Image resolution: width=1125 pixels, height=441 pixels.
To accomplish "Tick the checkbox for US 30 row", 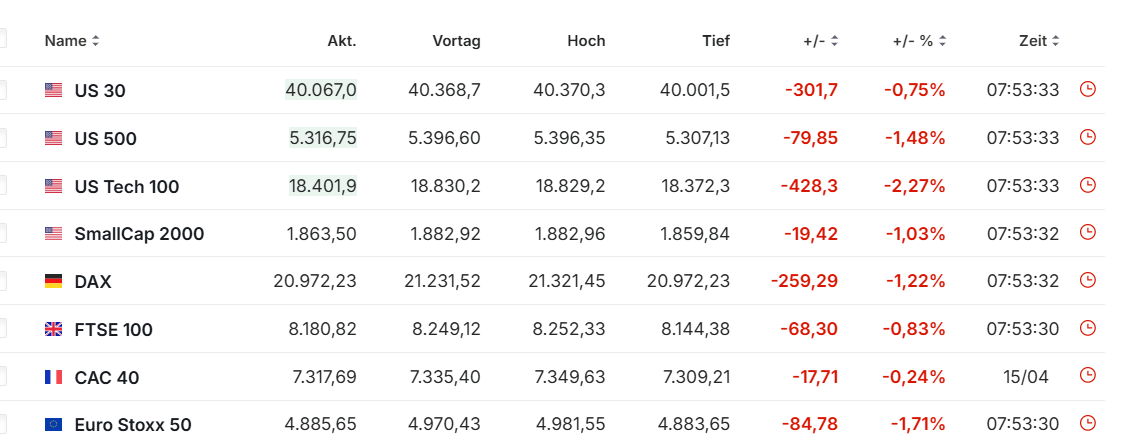I will coord(2,90).
